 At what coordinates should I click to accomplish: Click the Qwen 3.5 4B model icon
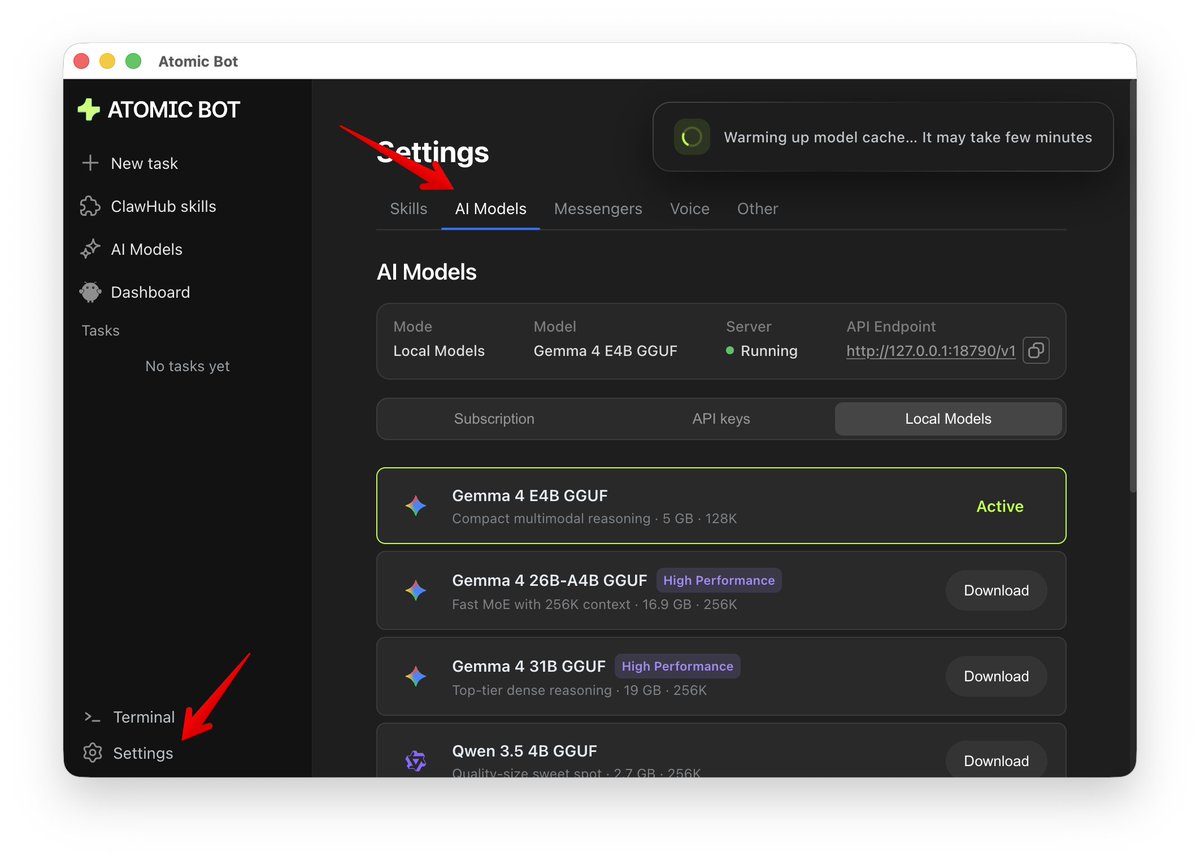(x=416, y=761)
